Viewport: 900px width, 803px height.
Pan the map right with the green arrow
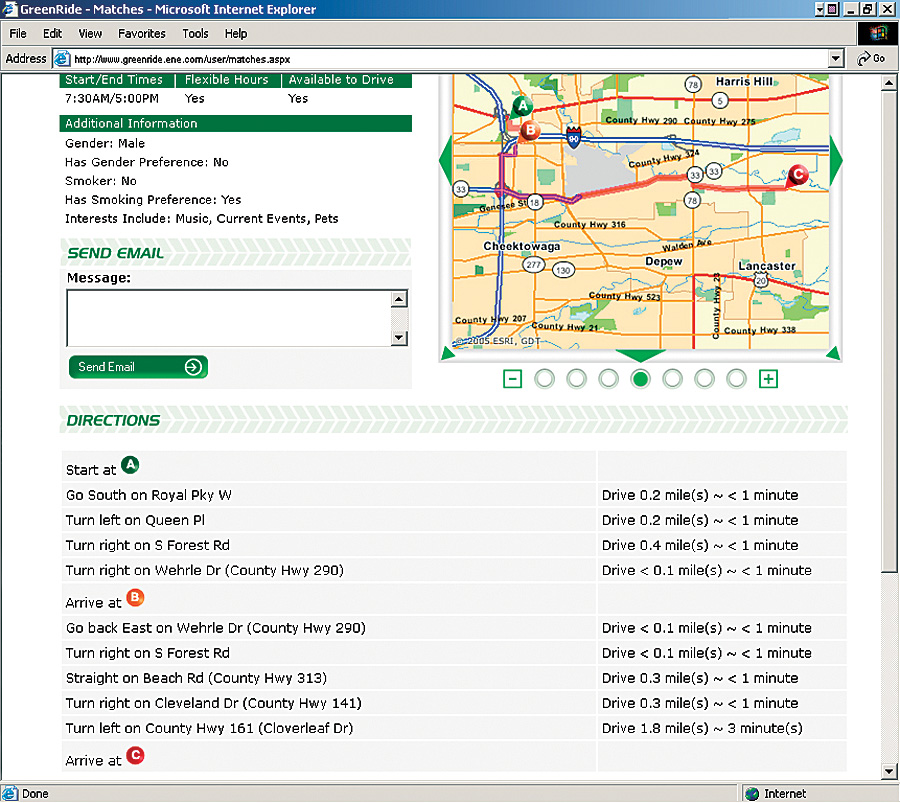(x=836, y=161)
